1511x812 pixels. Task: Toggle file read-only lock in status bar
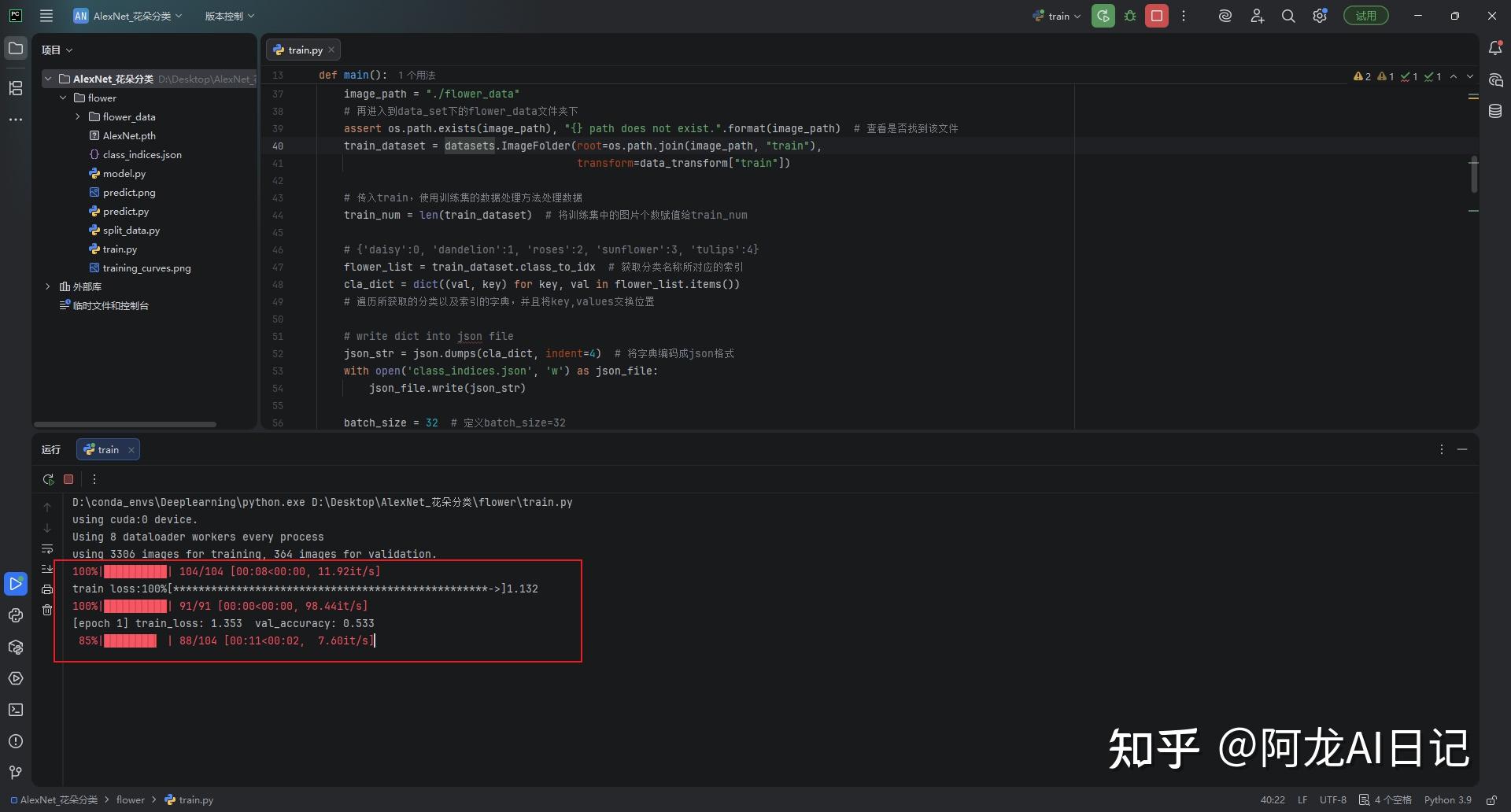[1491, 799]
